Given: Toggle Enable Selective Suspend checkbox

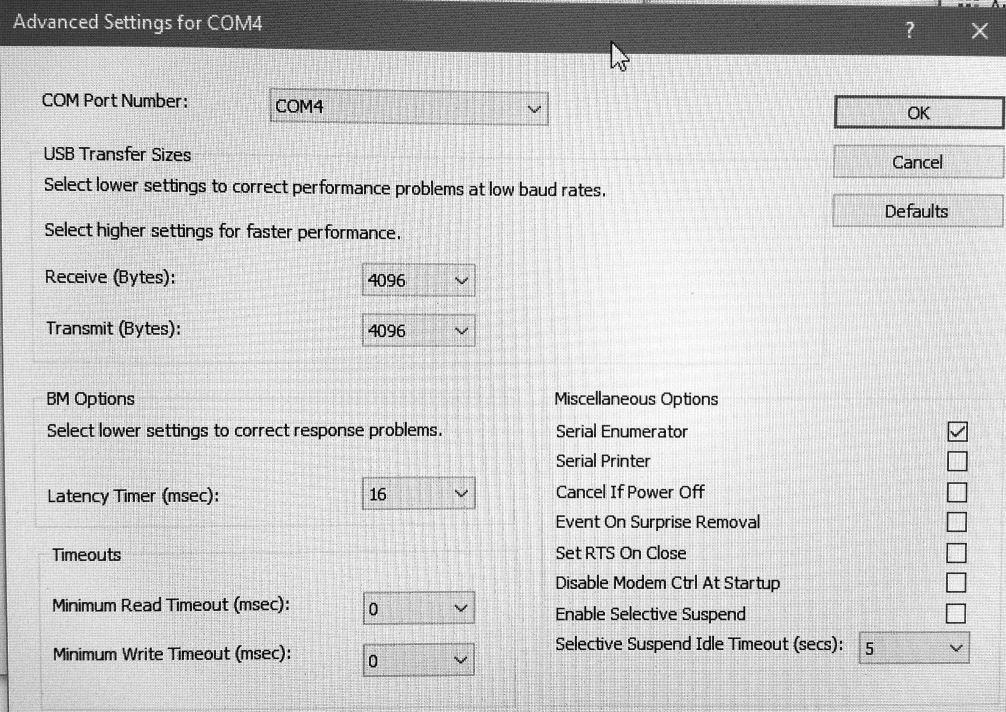Looking at the screenshot, I should [x=955, y=613].
